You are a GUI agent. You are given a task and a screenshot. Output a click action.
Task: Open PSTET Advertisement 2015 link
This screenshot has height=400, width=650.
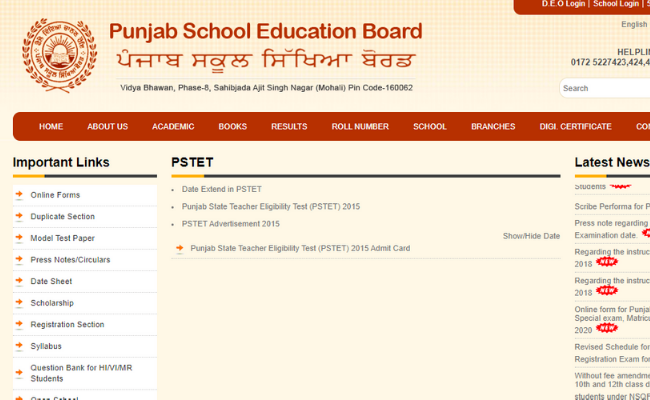tap(231, 223)
